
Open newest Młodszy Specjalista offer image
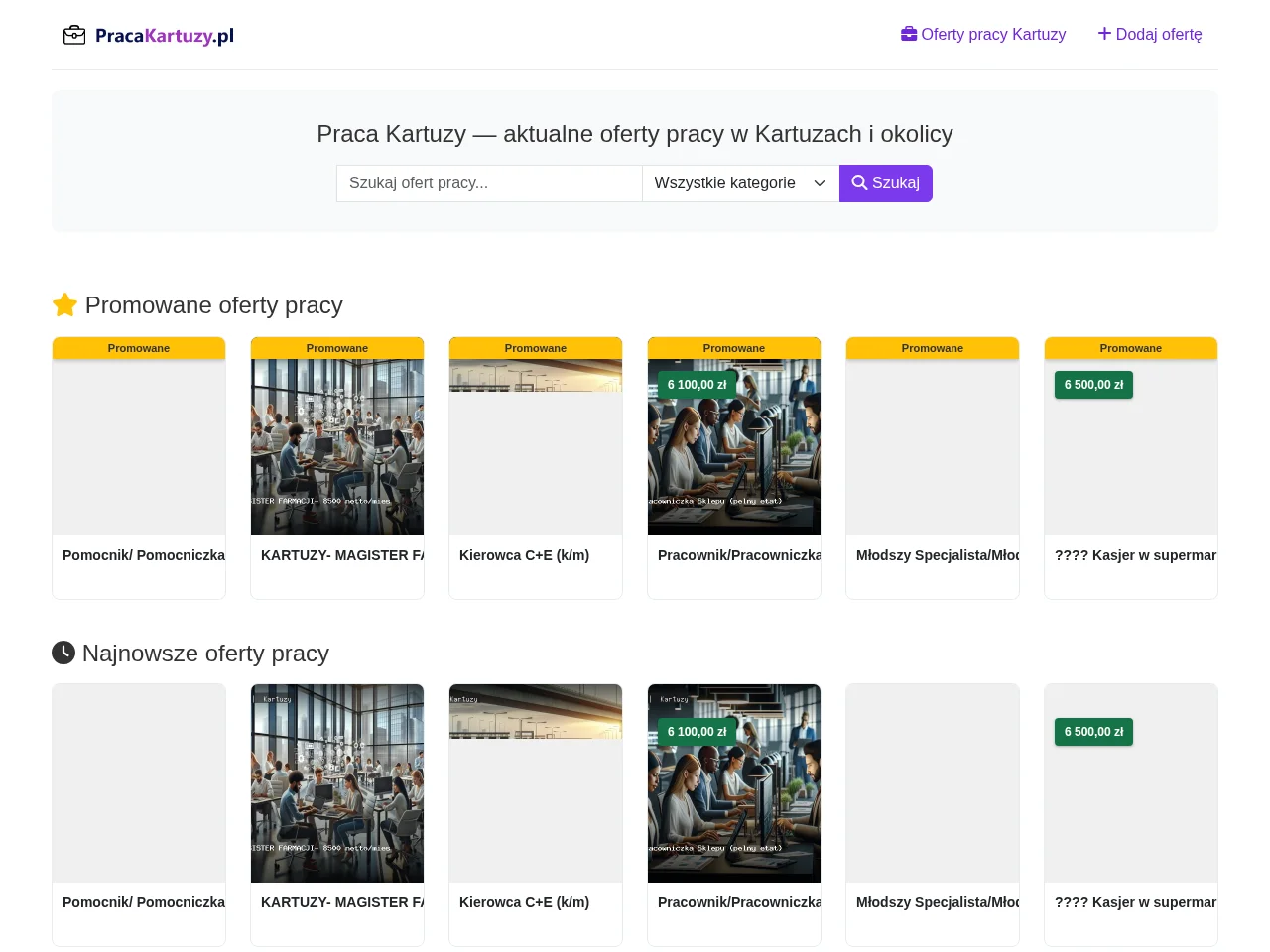(x=933, y=783)
